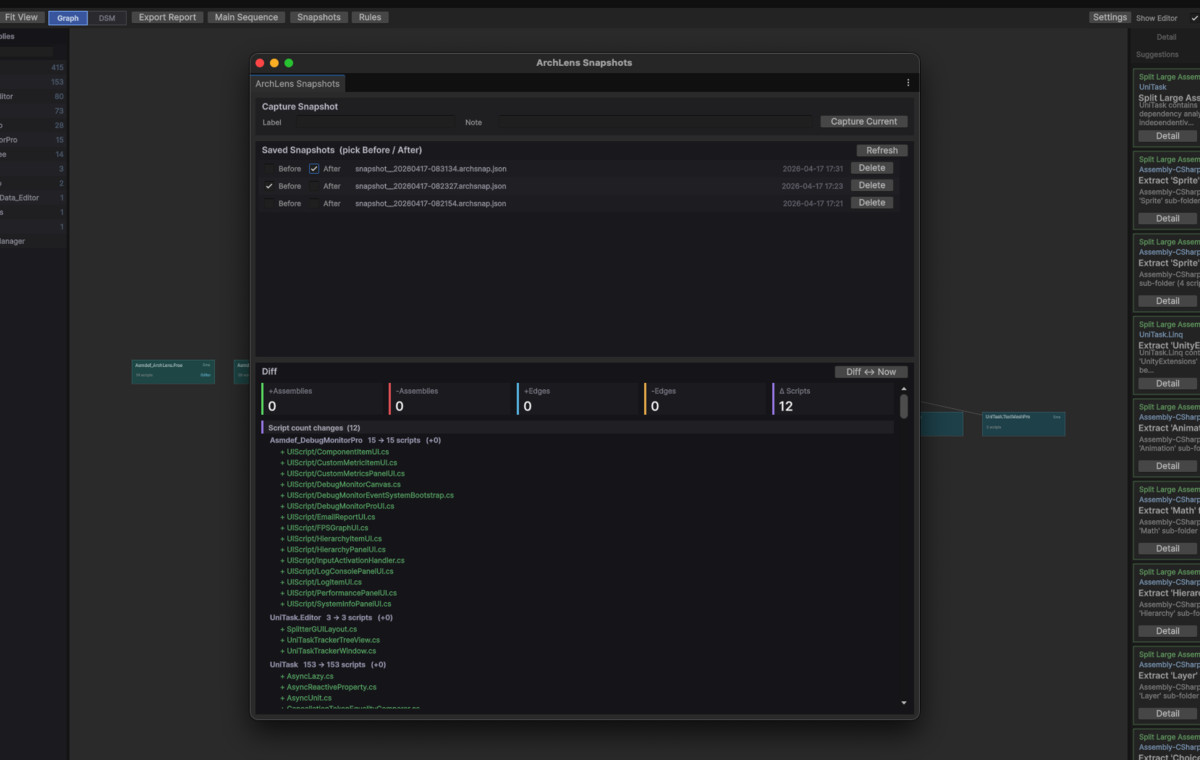The height and width of the screenshot is (760, 1200).
Task: Select snapshot_20260417-082327.archsnap.json file name
Action: click(x=430, y=186)
